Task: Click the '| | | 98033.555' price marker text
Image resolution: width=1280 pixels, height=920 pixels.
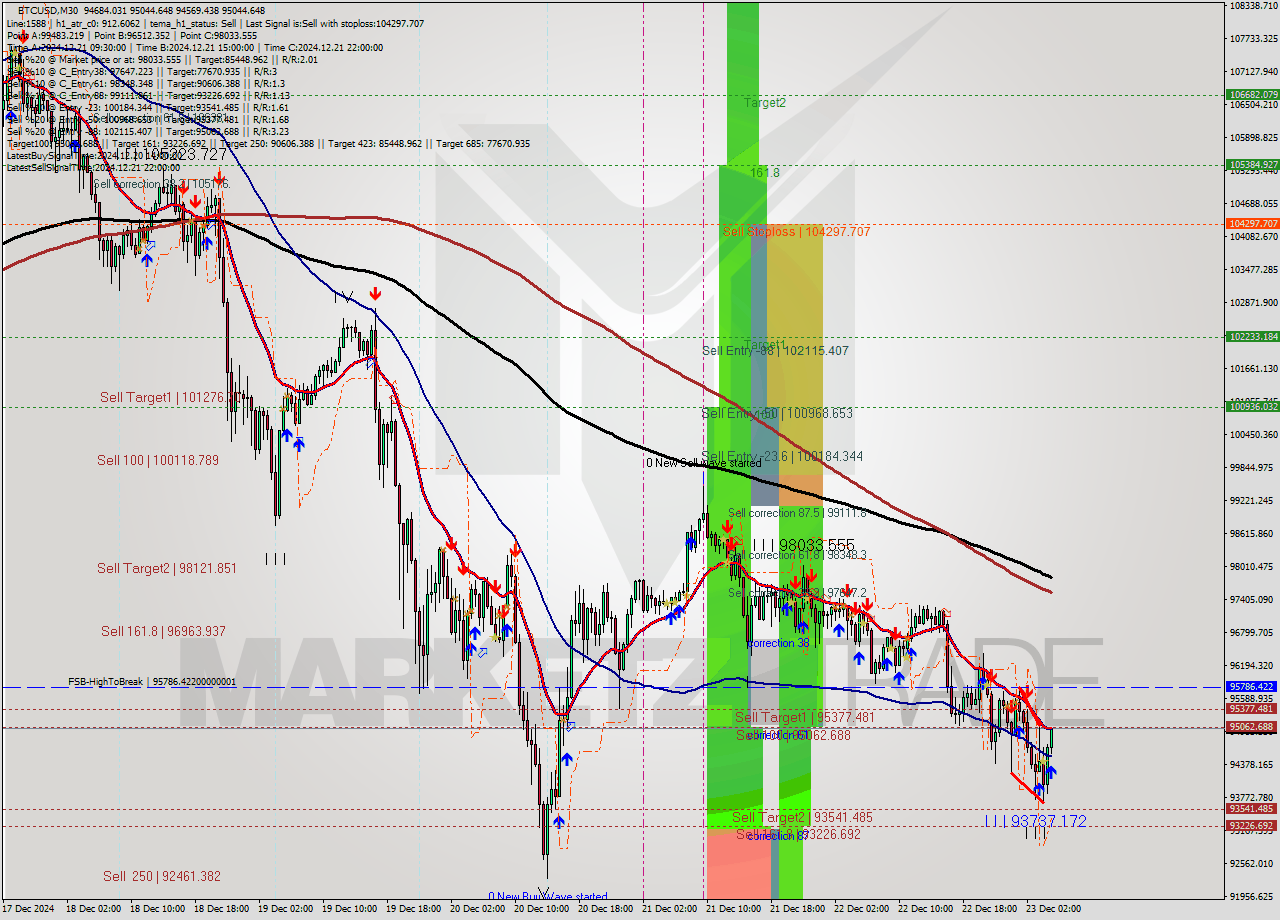Action: point(803,544)
